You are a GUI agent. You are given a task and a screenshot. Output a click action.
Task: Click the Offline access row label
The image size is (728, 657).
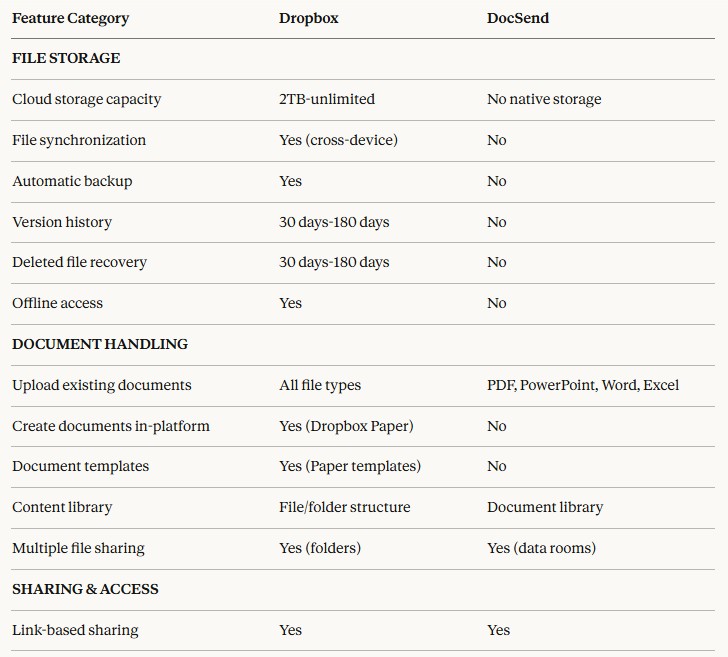click(57, 303)
